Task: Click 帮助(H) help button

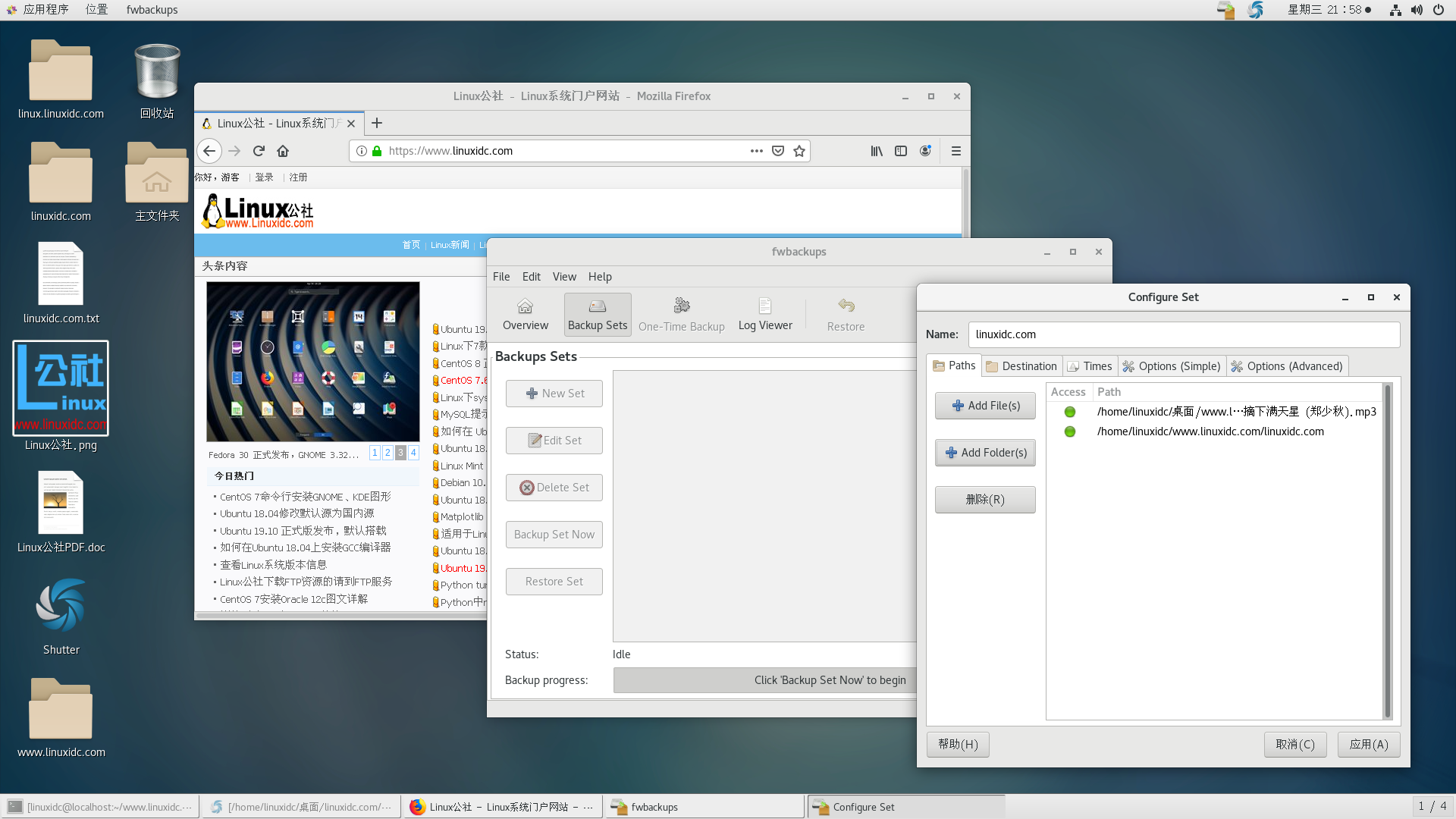Action: coord(958,745)
